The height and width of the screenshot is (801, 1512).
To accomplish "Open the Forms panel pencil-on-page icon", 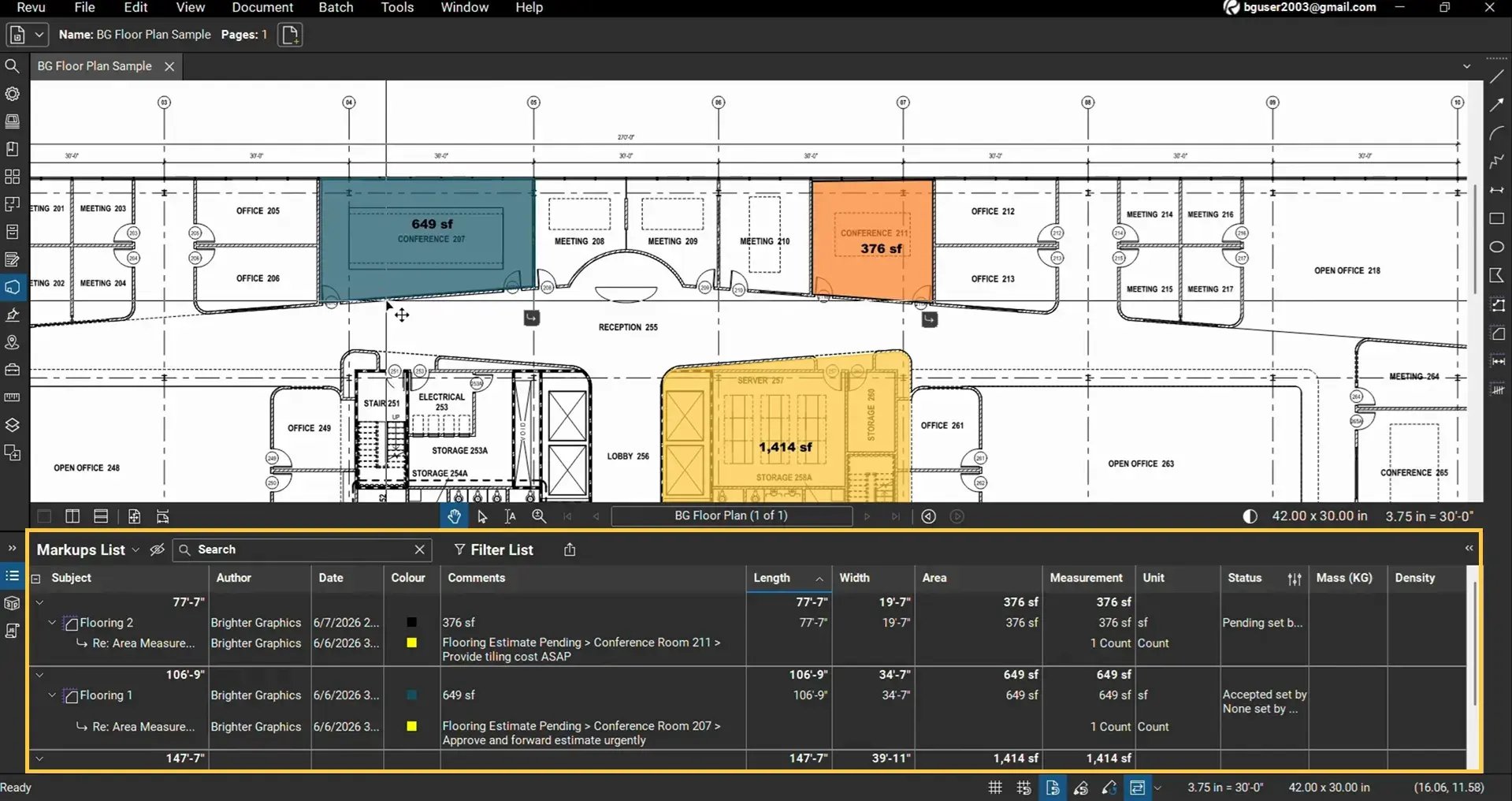I will pos(12,259).
